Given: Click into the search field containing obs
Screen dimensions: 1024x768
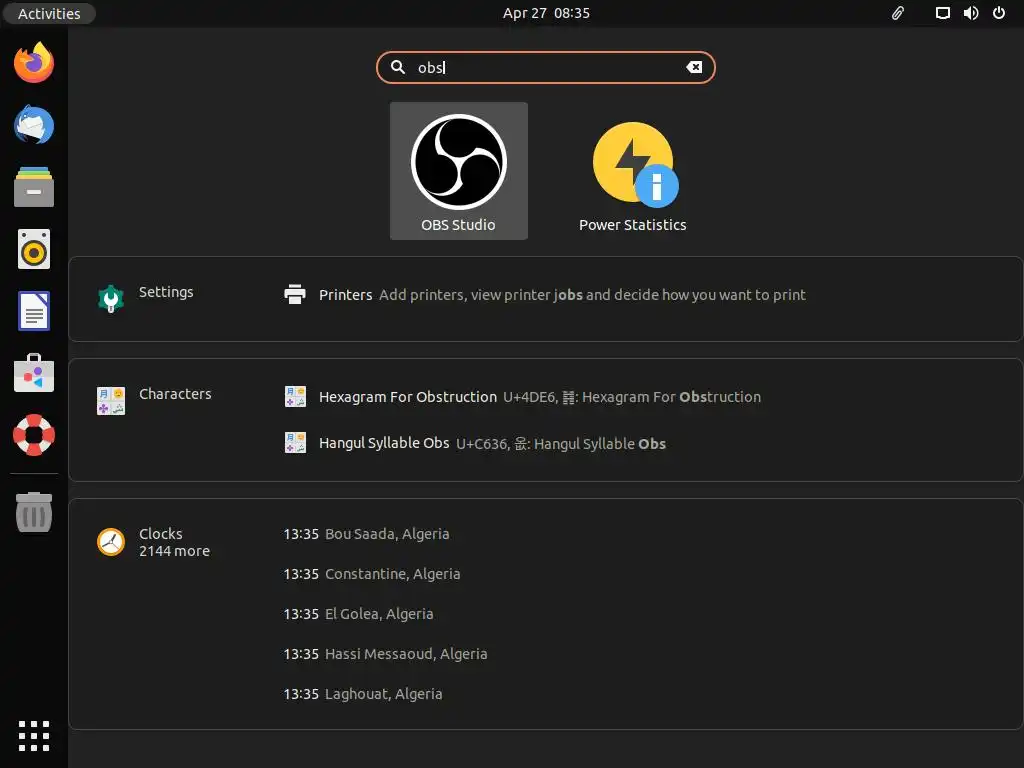Looking at the screenshot, I should click(545, 67).
